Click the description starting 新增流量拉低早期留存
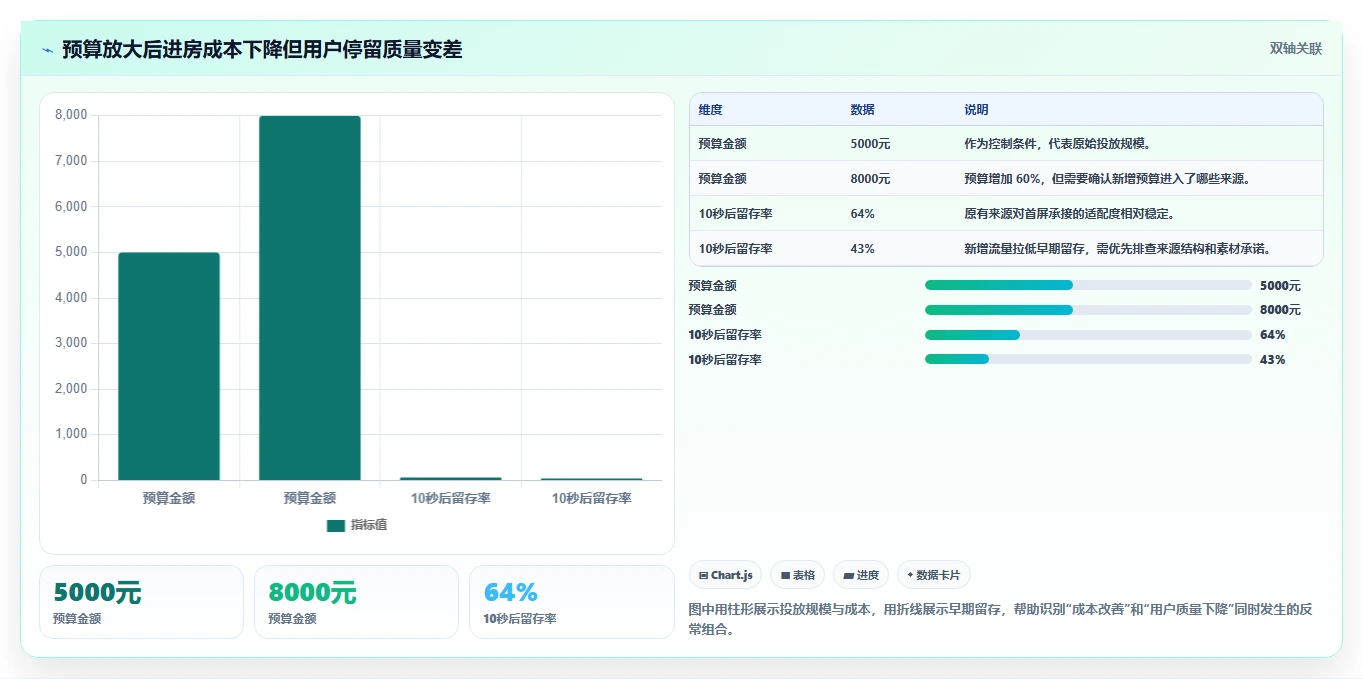This screenshot has height=679, width=1363. point(1117,249)
